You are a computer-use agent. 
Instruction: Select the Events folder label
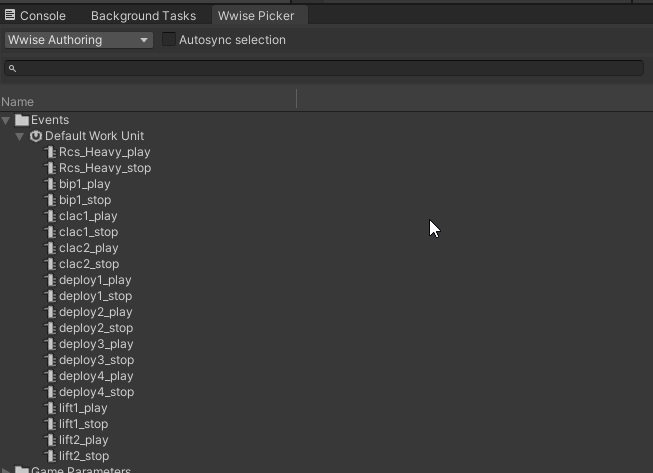pyautogui.click(x=50, y=120)
